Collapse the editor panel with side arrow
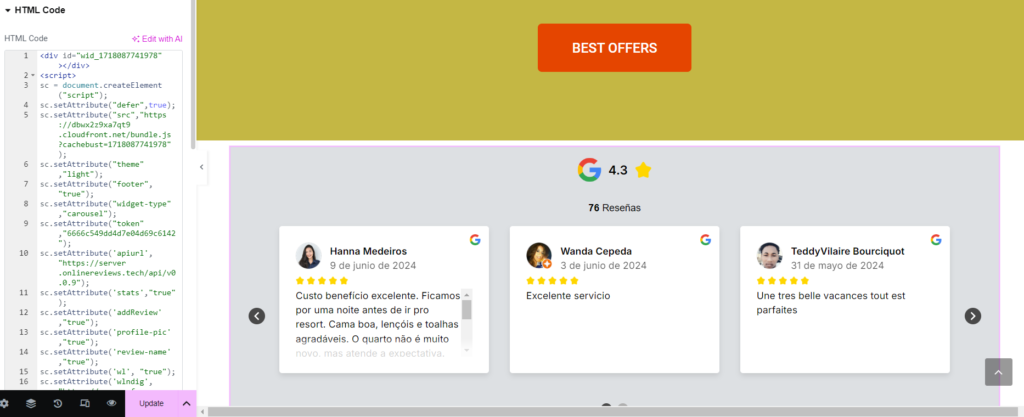 201,167
